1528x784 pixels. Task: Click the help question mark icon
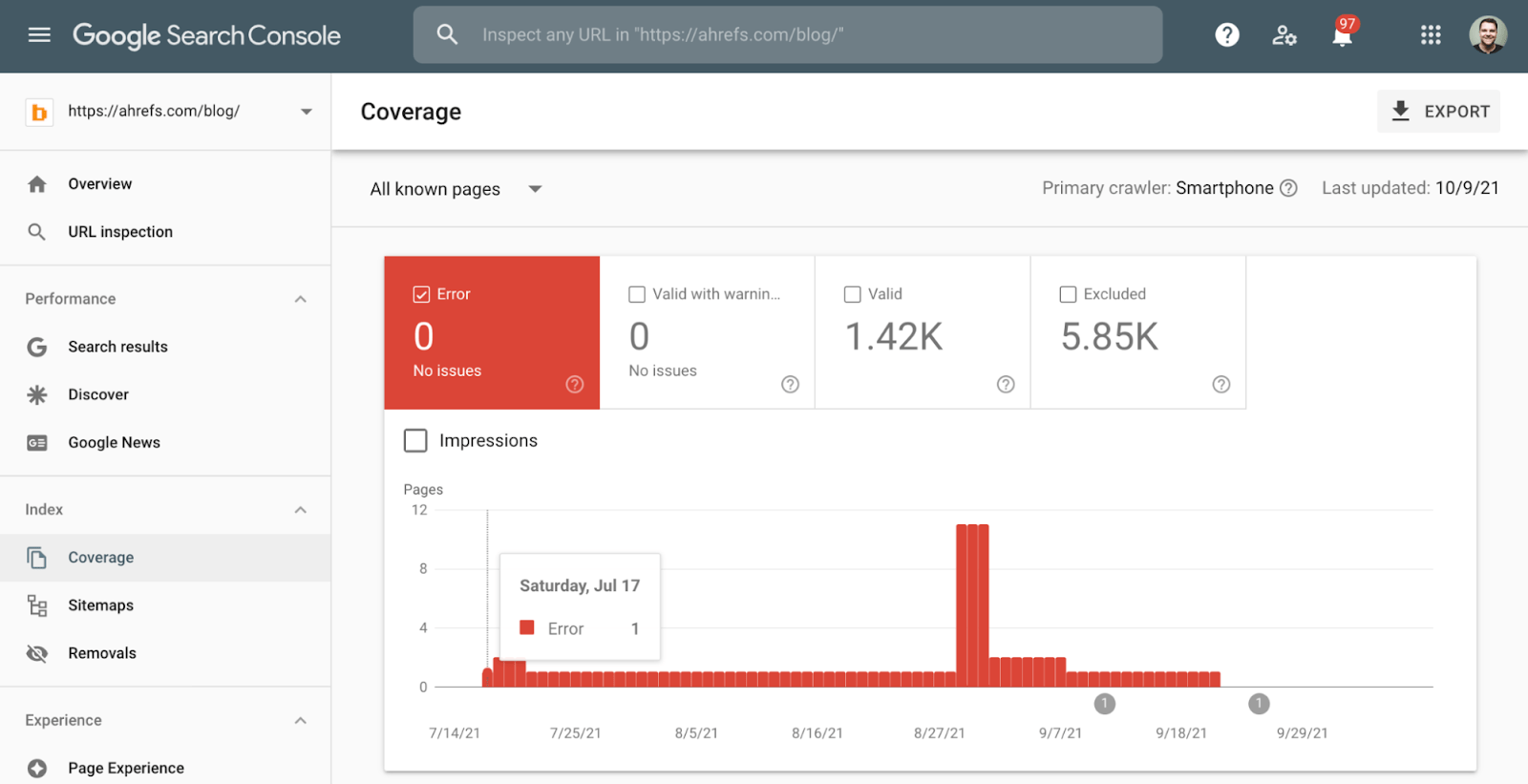(x=1227, y=35)
